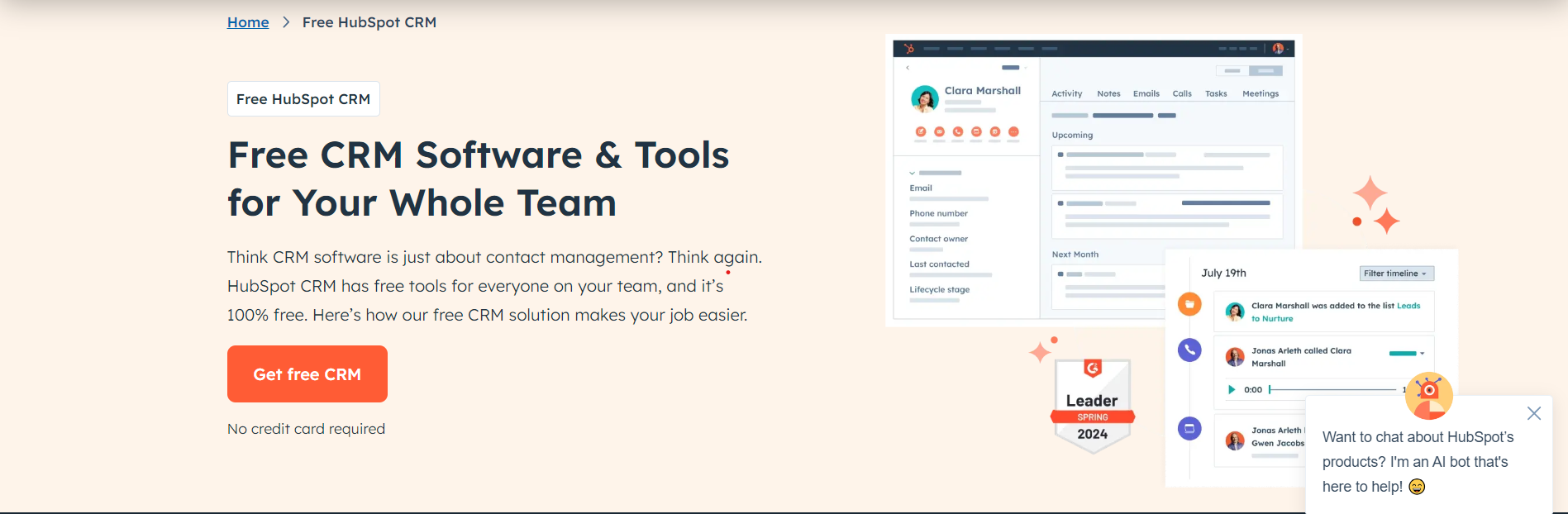Viewport: 1568px width, 514px height.
Task: Click Clara Marshall's profile photo in the contact panel
Action: pos(925,98)
